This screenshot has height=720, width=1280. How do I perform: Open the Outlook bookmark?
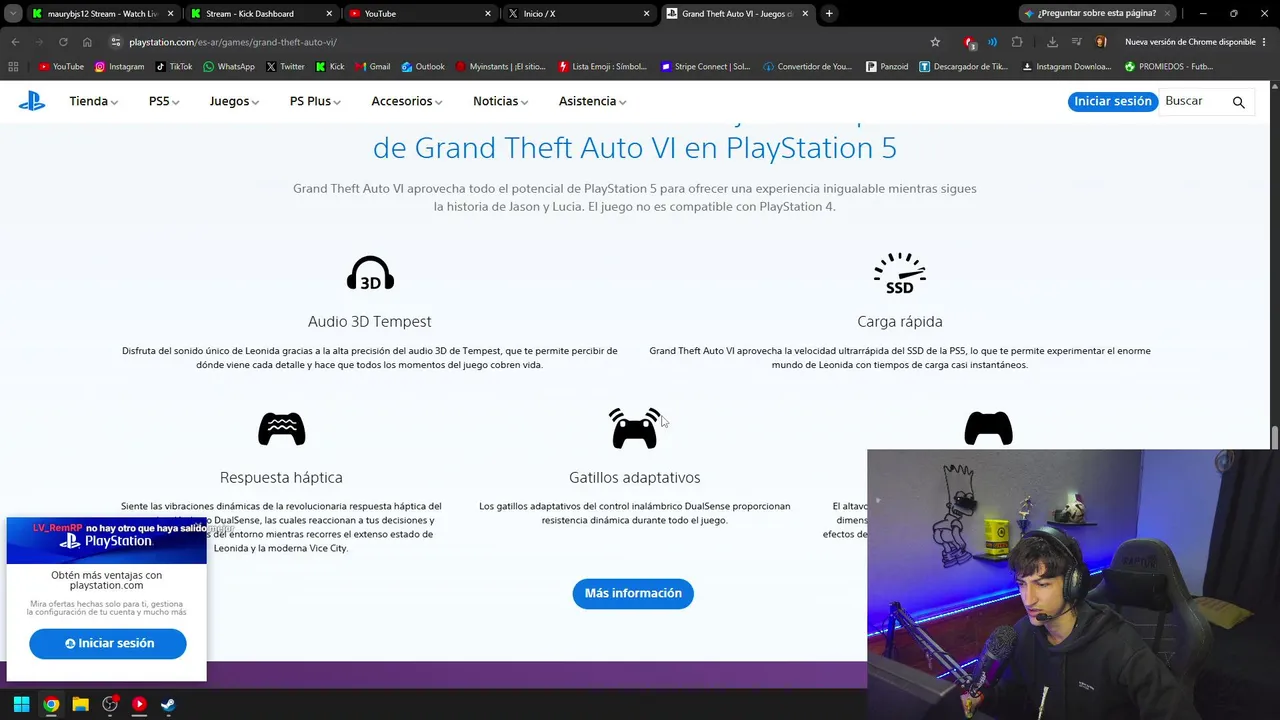coord(423,67)
